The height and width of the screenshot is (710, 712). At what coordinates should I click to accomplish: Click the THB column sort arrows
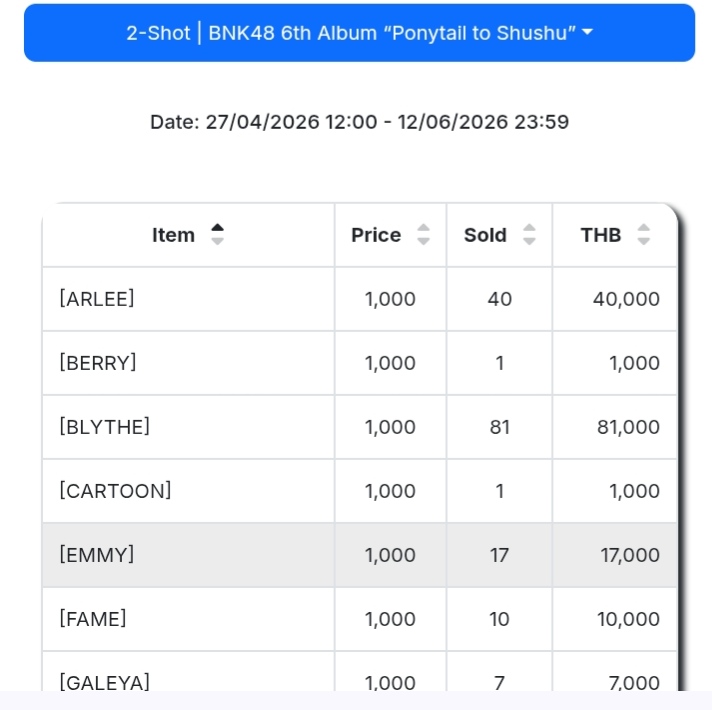click(x=644, y=235)
